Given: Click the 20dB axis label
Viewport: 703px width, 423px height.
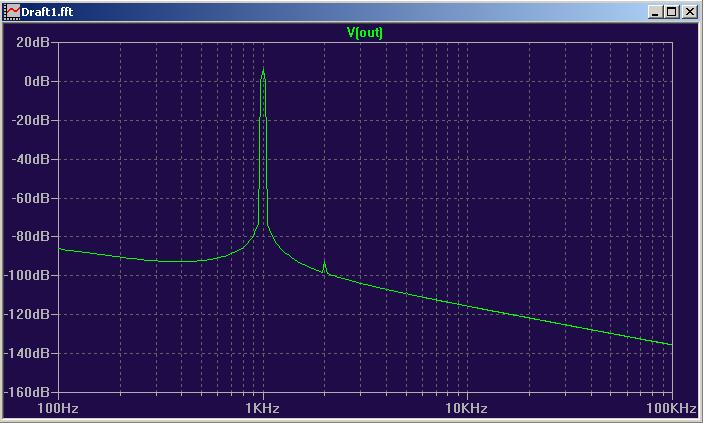Looking at the screenshot, I should [33, 43].
